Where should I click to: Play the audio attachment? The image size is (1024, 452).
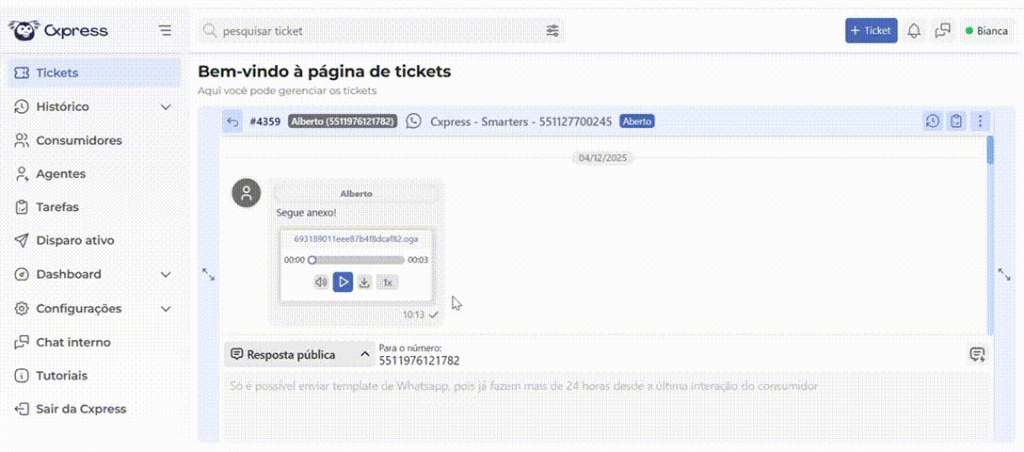coord(343,282)
